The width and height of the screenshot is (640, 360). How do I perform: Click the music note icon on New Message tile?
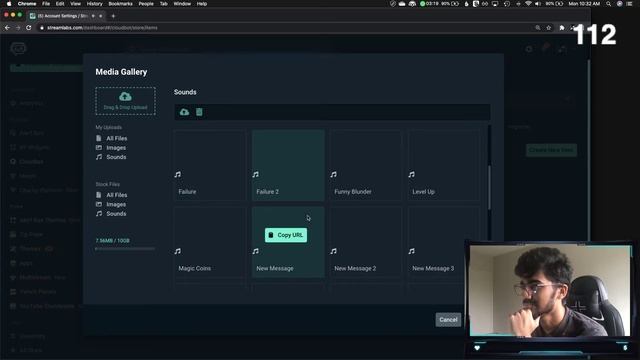pos(256,251)
